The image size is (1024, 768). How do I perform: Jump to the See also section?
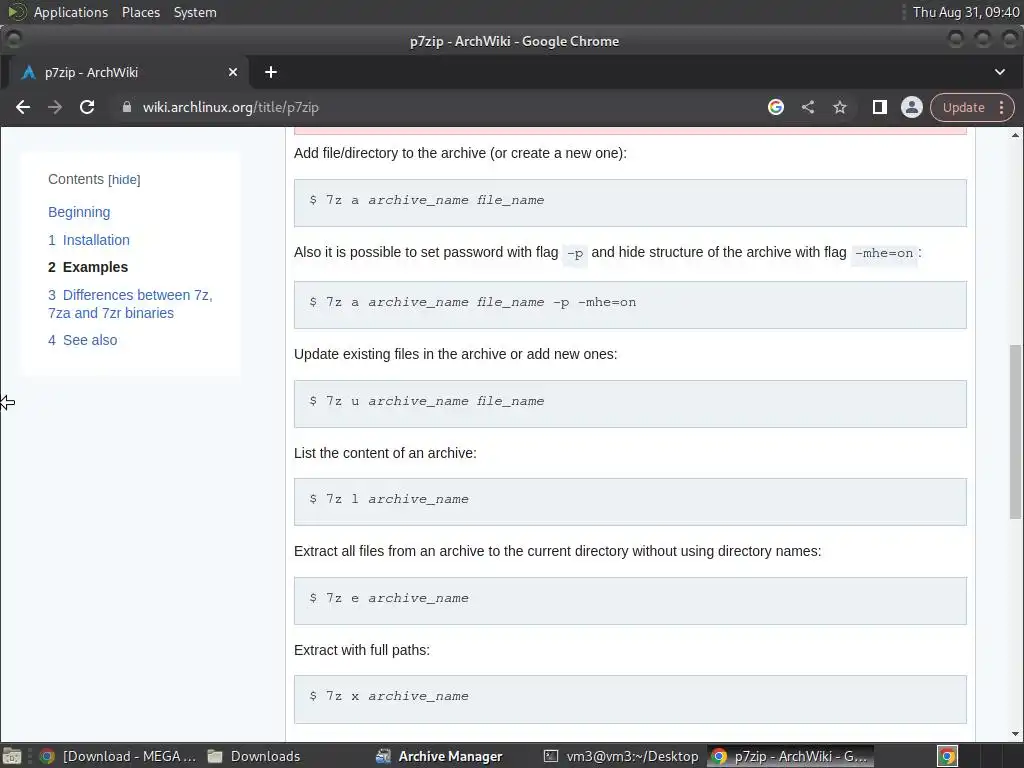tap(83, 340)
